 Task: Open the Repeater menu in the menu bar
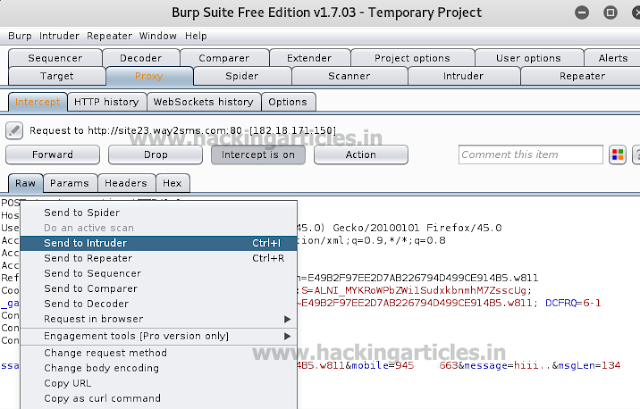coord(109,36)
